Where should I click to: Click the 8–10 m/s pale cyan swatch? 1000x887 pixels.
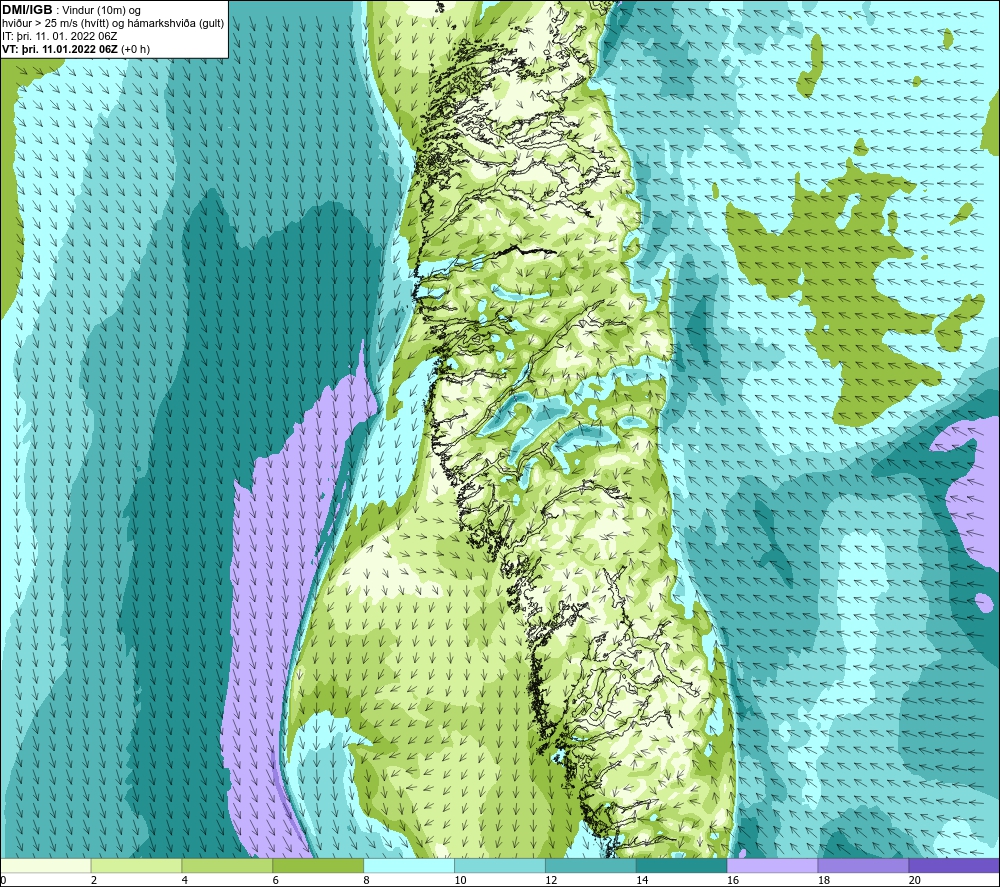click(x=409, y=866)
